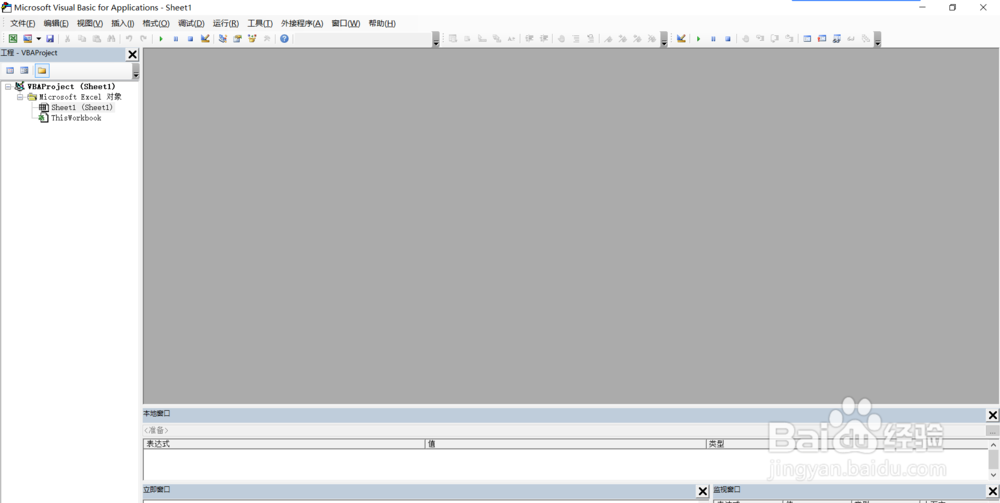The width and height of the screenshot is (1000, 503).
Task: Open the 运行(R) menu
Action: 226,24
